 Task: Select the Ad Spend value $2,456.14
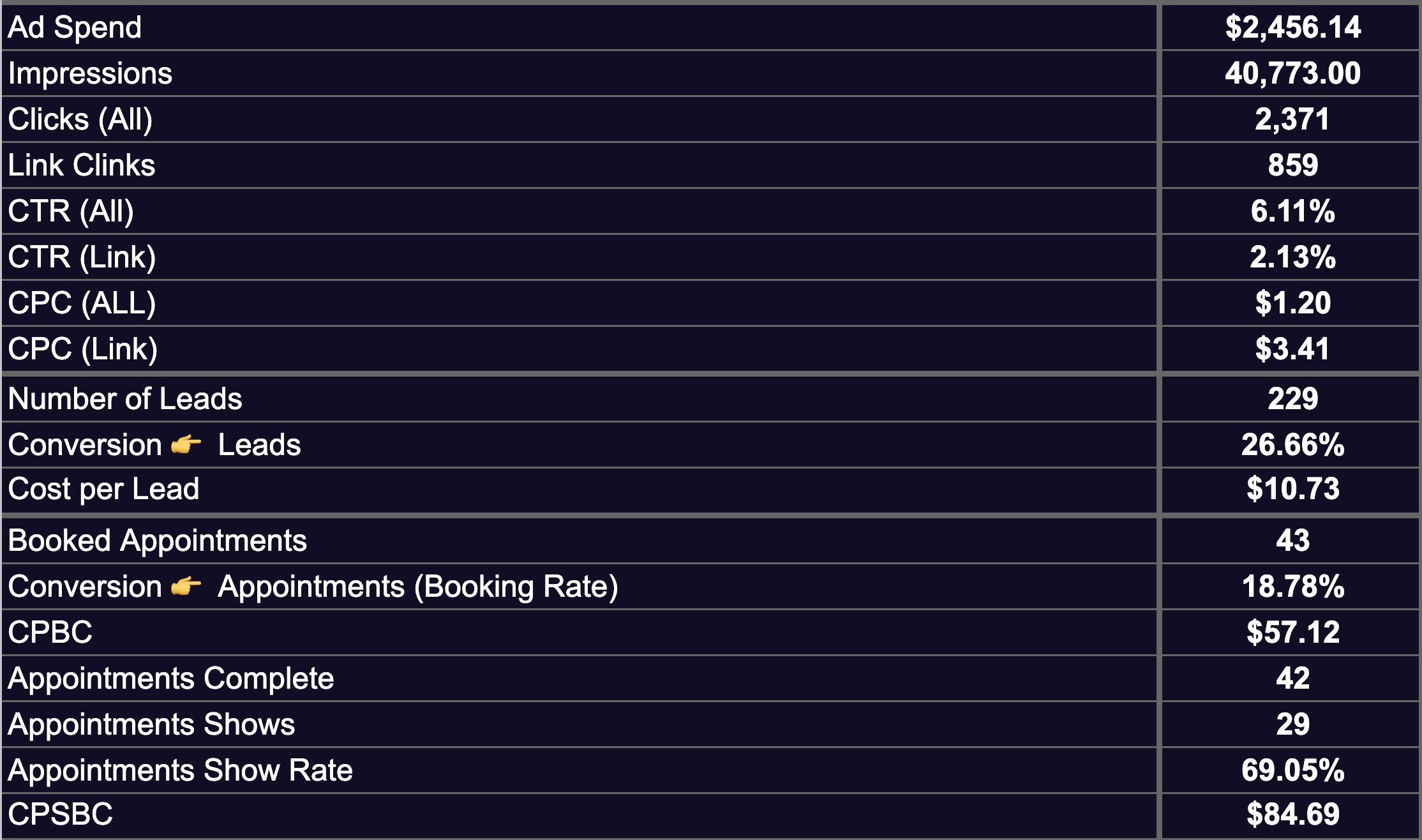point(1292,27)
